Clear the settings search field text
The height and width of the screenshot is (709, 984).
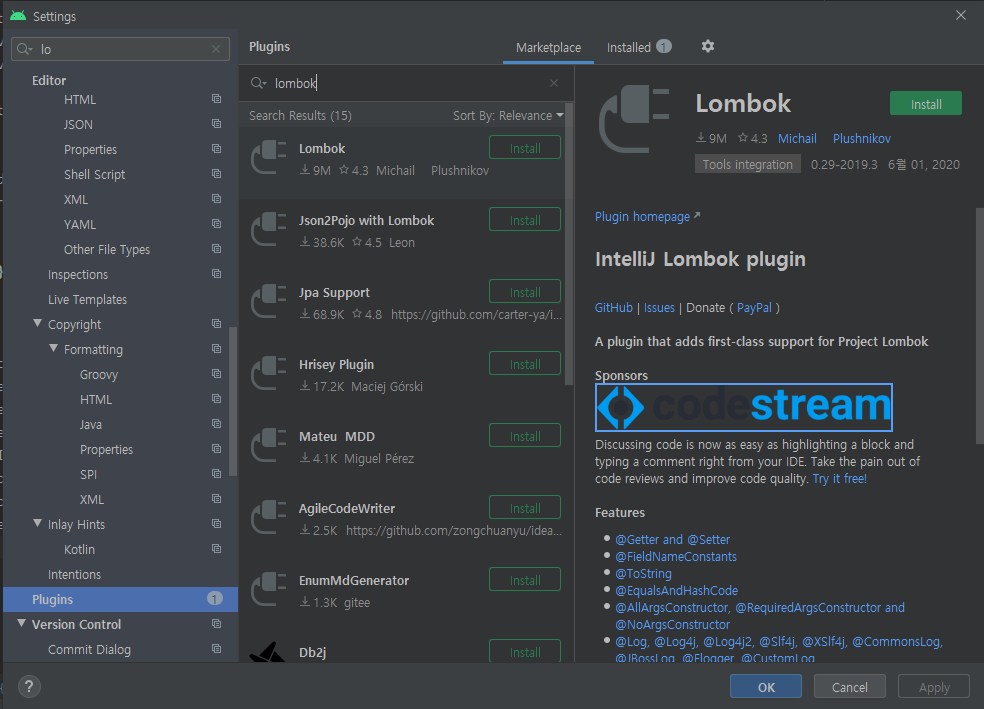[216, 49]
